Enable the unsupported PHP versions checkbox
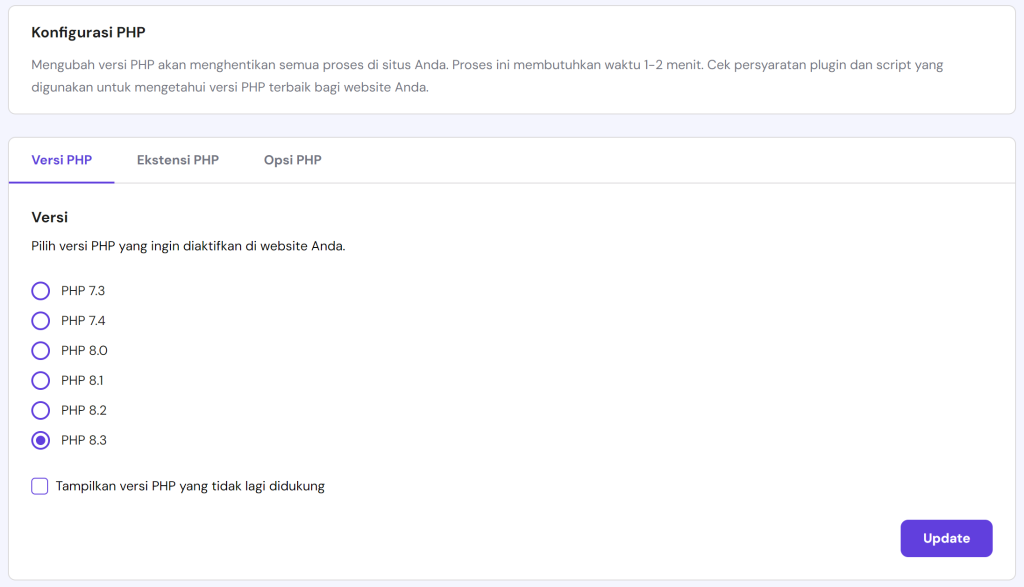Screen dimensions: 1024x587 point(40,487)
